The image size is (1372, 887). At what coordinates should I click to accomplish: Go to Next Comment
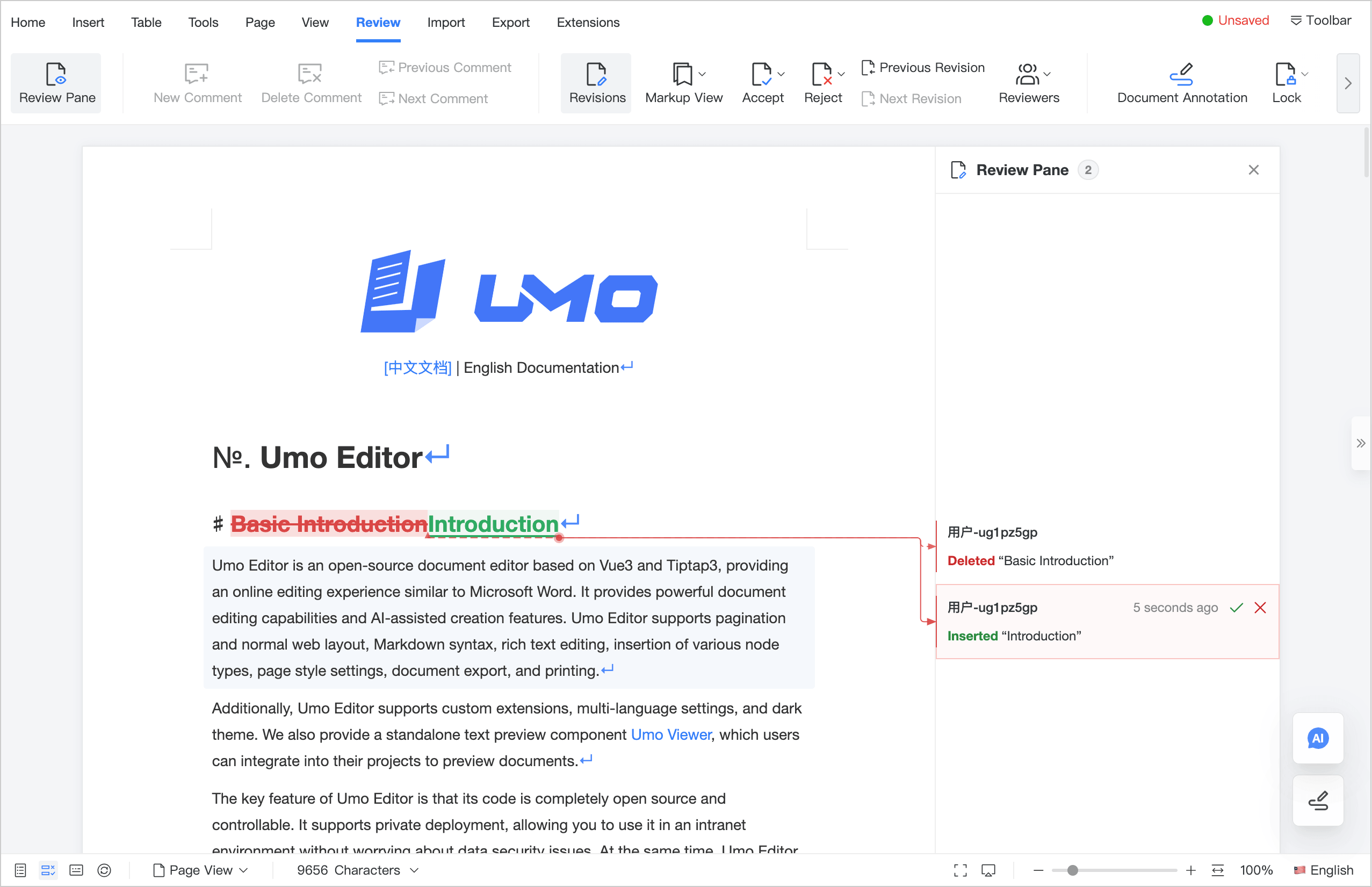click(x=433, y=98)
